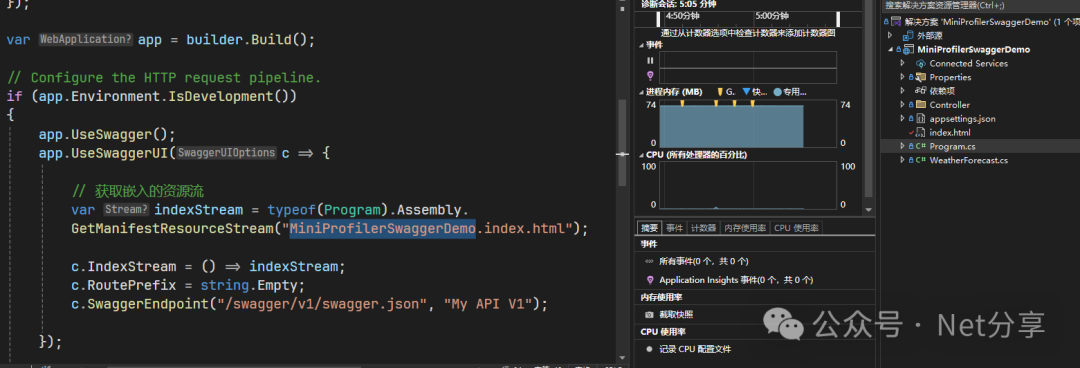
Task: Click the MiniProfilerSwaggerDemo project globe icon
Action: point(908,50)
